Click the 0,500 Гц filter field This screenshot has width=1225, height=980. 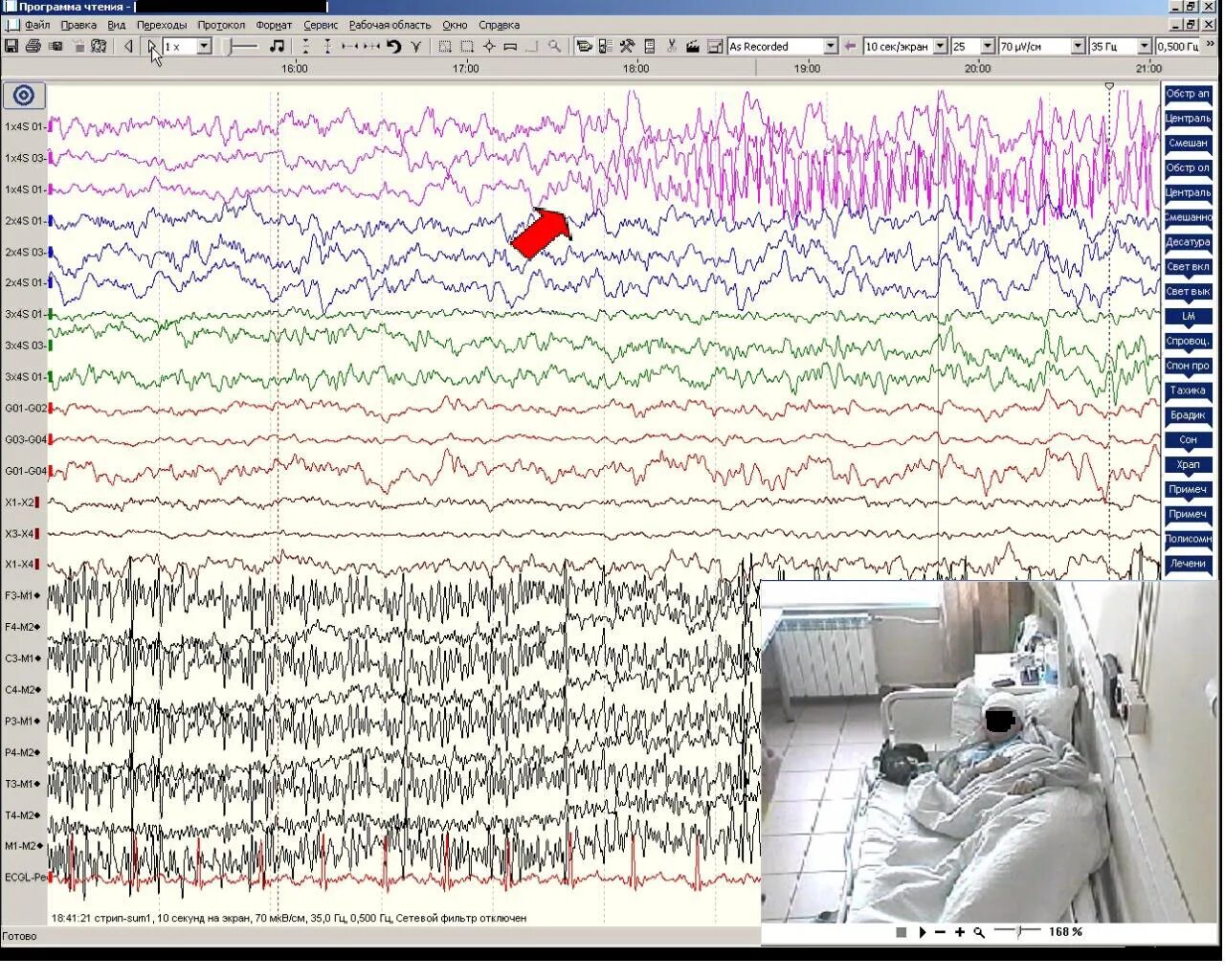click(1176, 46)
